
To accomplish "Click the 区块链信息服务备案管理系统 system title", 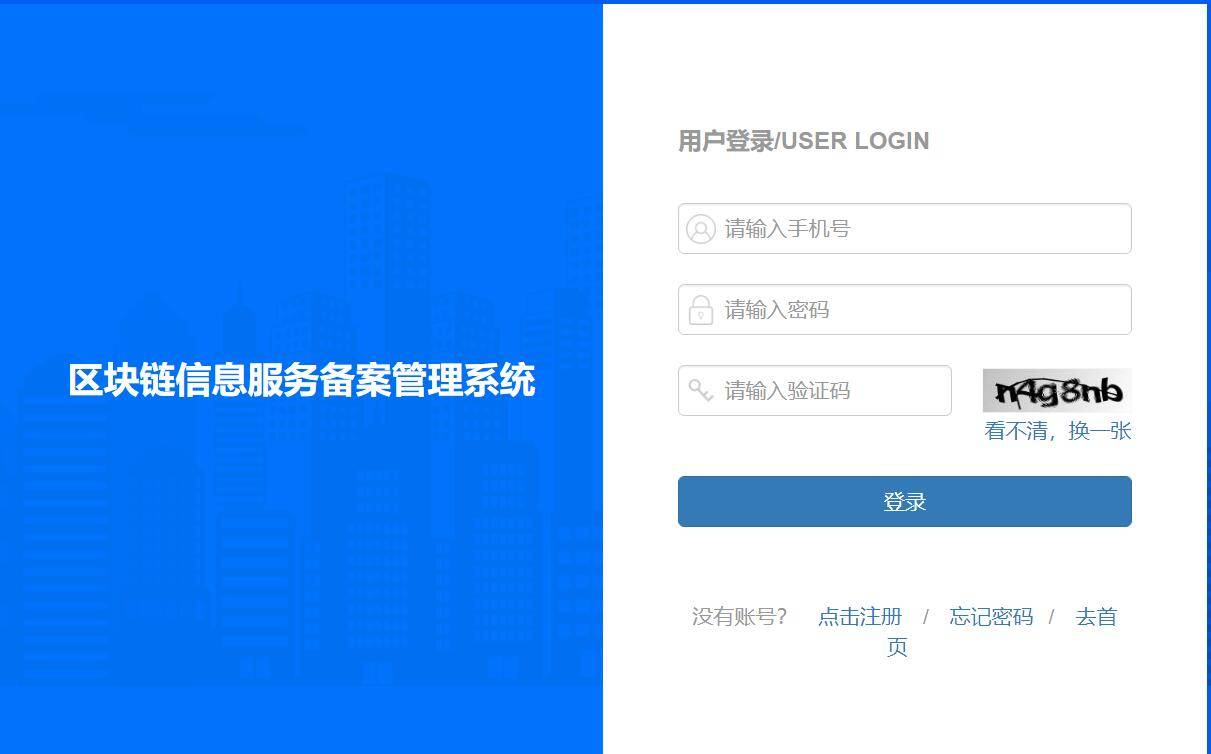I will pos(302,381).
